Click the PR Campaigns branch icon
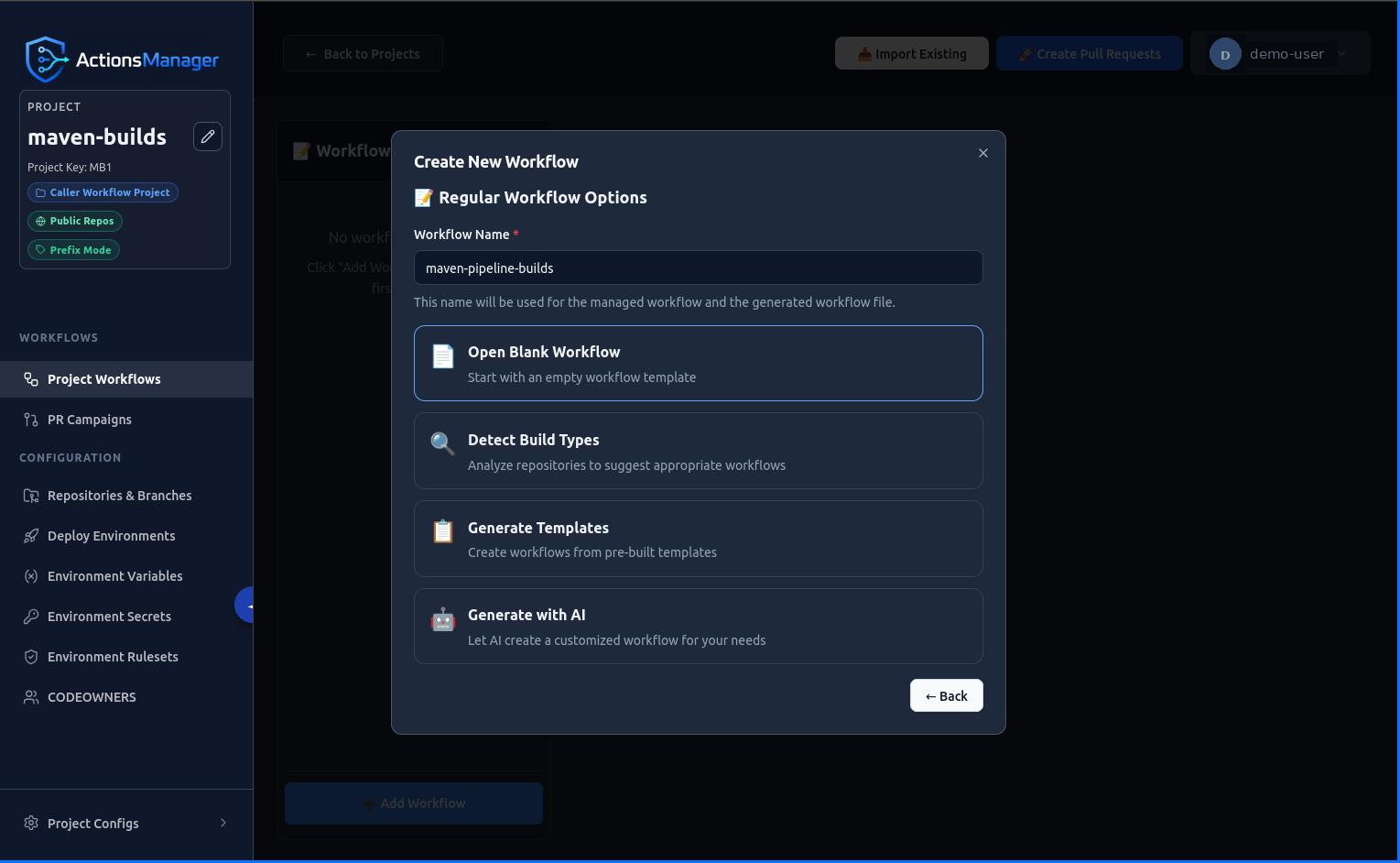This screenshot has width=1400, height=863. point(31,420)
